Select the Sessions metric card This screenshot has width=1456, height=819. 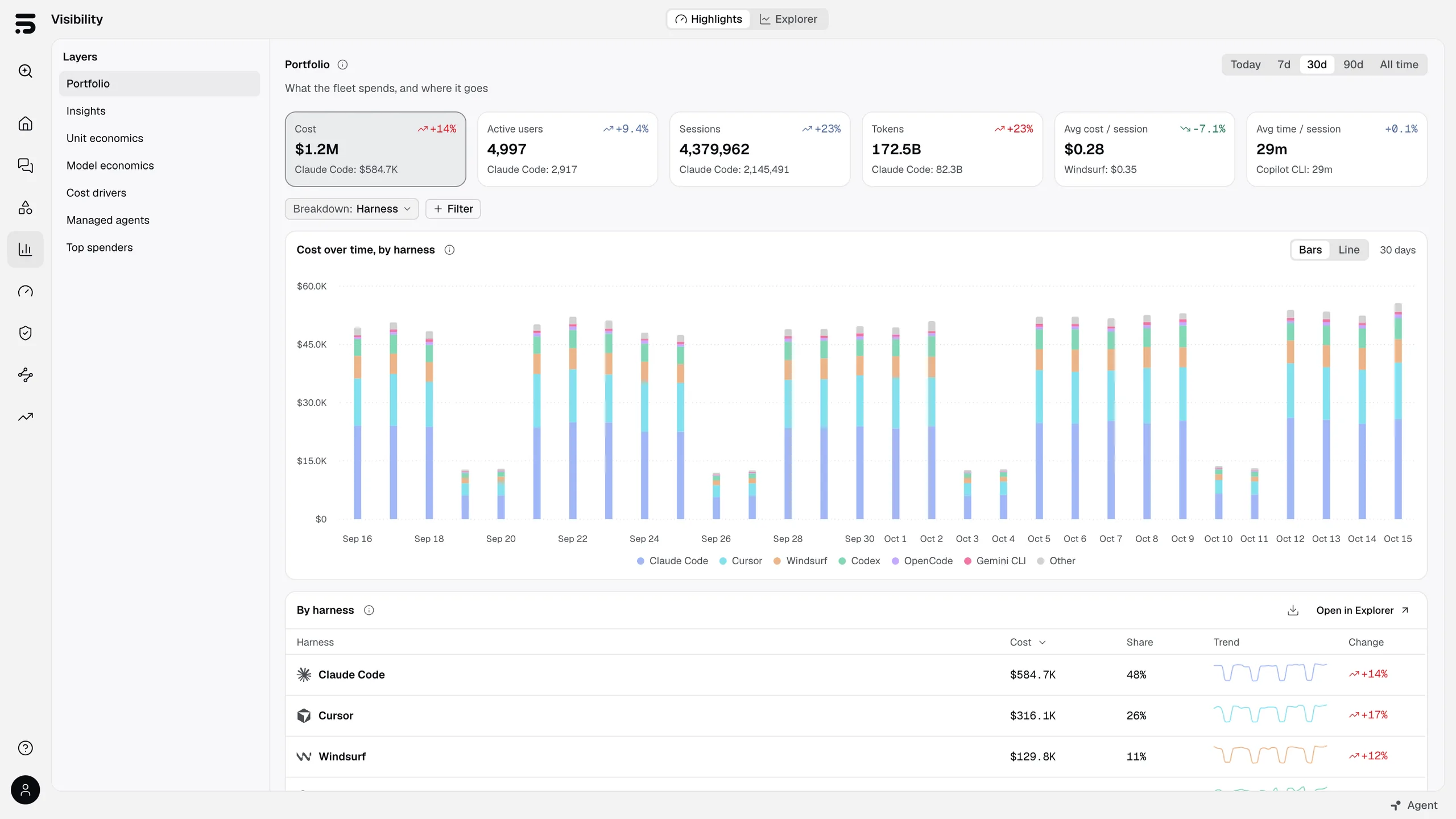(759, 149)
